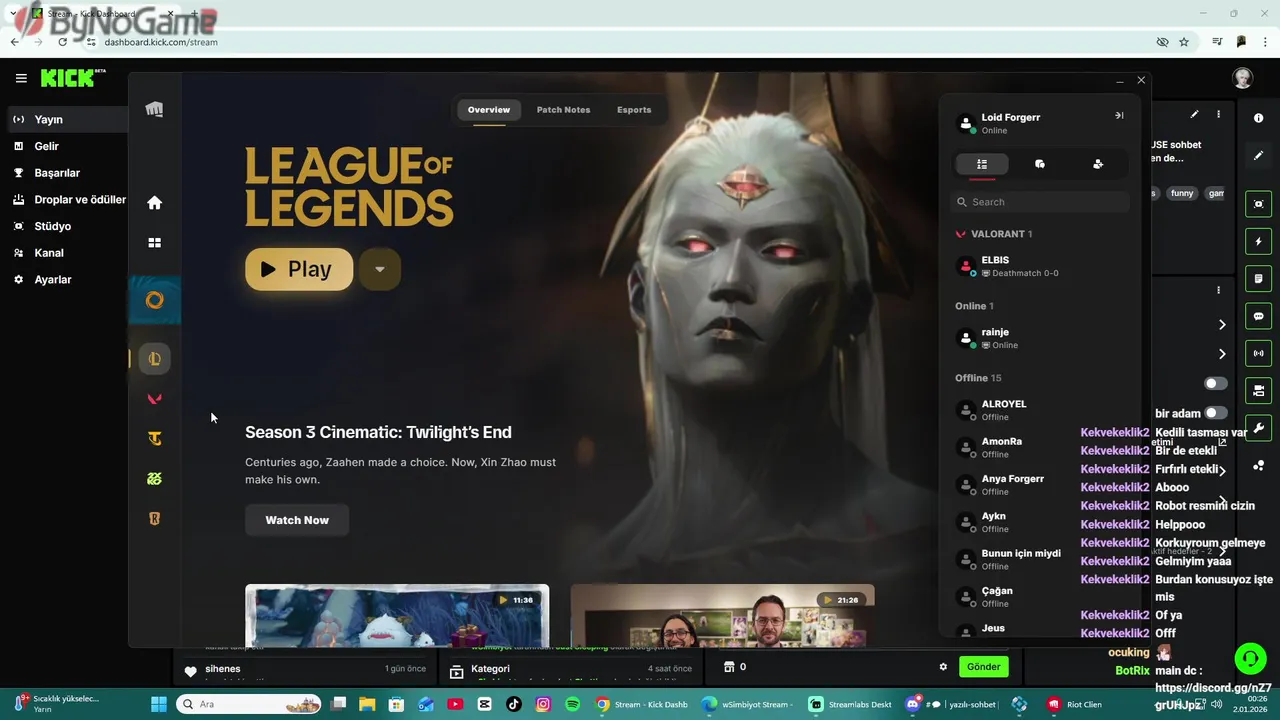This screenshot has height=720, width=1280.
Task: Collapse the social panel with arrow icon
Action: tap(1119, 115)
